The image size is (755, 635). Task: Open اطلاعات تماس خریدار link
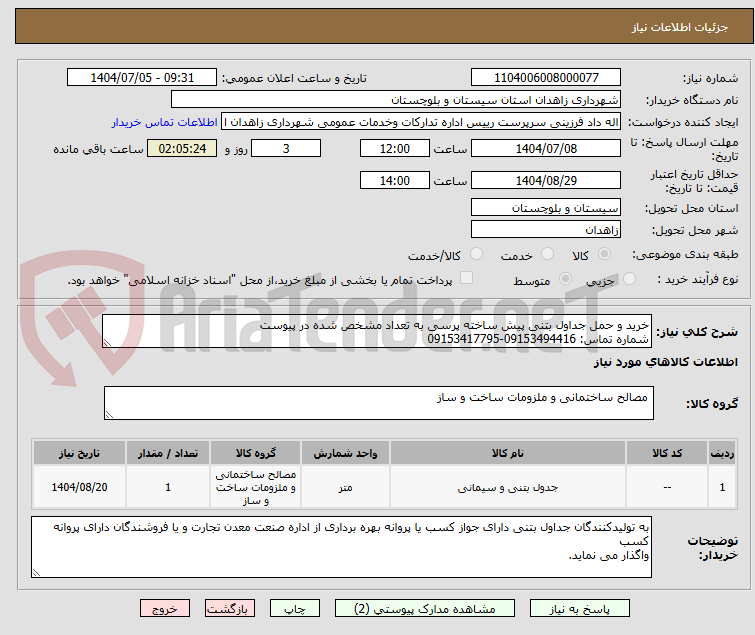coord(165,122)
